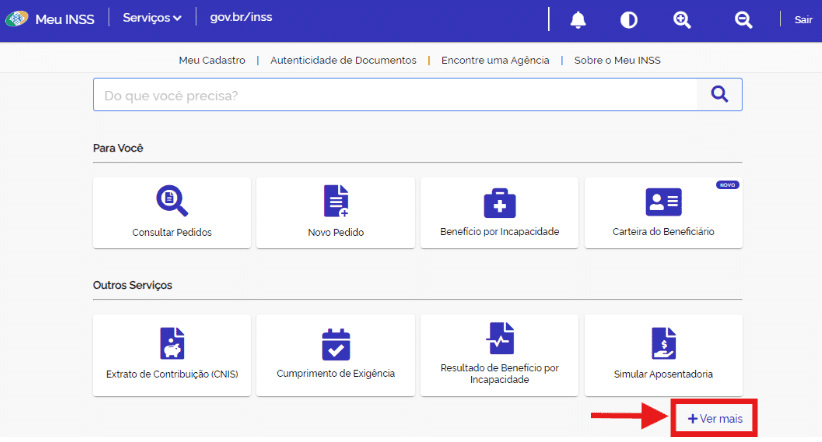Zoom in with the magnifier plus icon
822x442 pixels.
tap(682, 19)
